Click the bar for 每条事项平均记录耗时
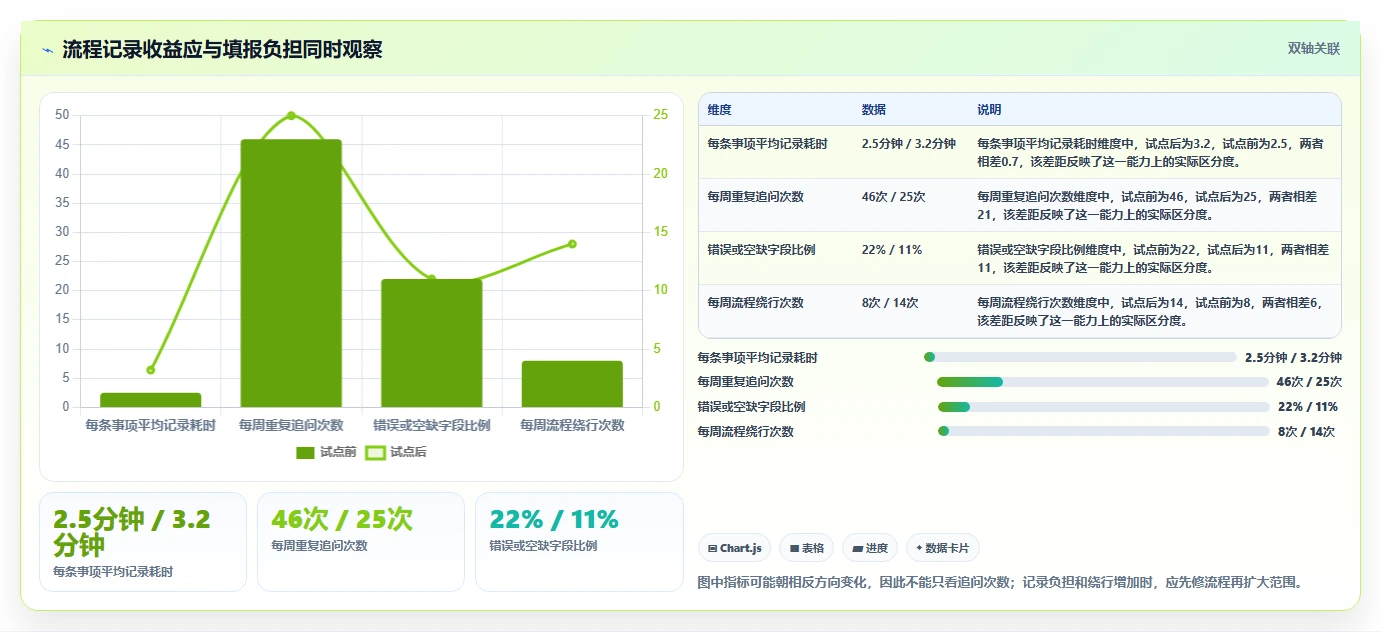Image resolution: width=1381 pixels, height=632 pixels. click(x=151, y=400)
